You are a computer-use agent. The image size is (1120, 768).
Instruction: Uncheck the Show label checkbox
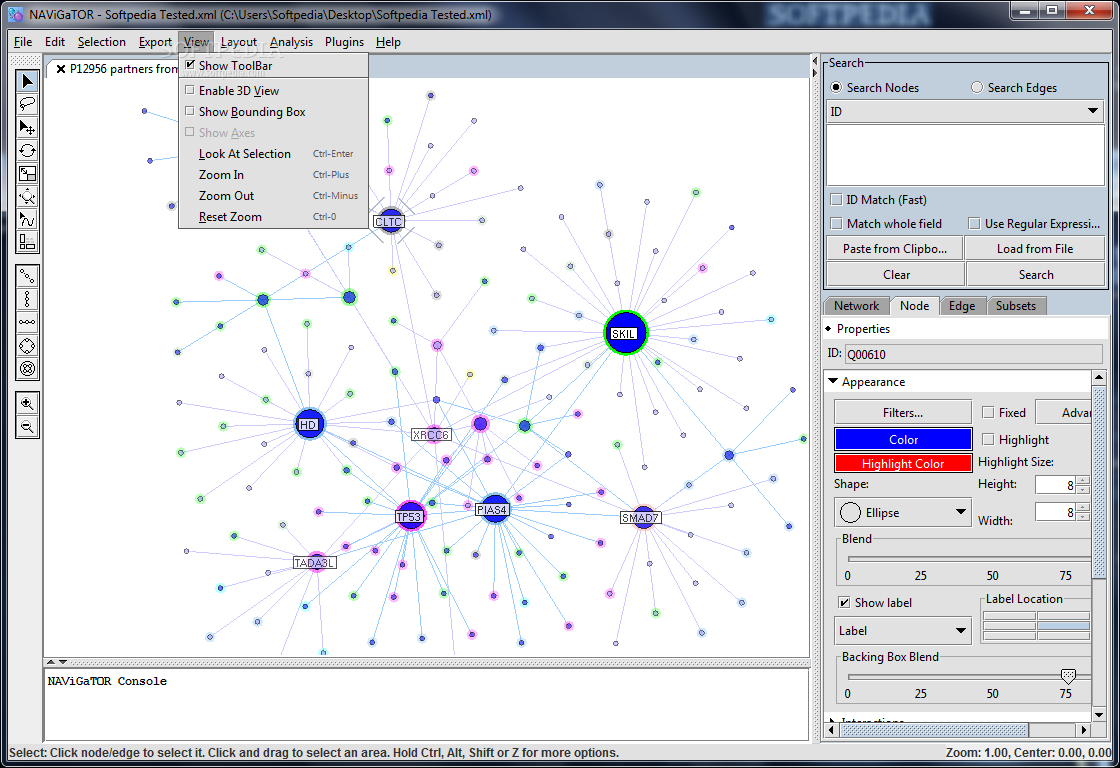(x=844, y=602)
